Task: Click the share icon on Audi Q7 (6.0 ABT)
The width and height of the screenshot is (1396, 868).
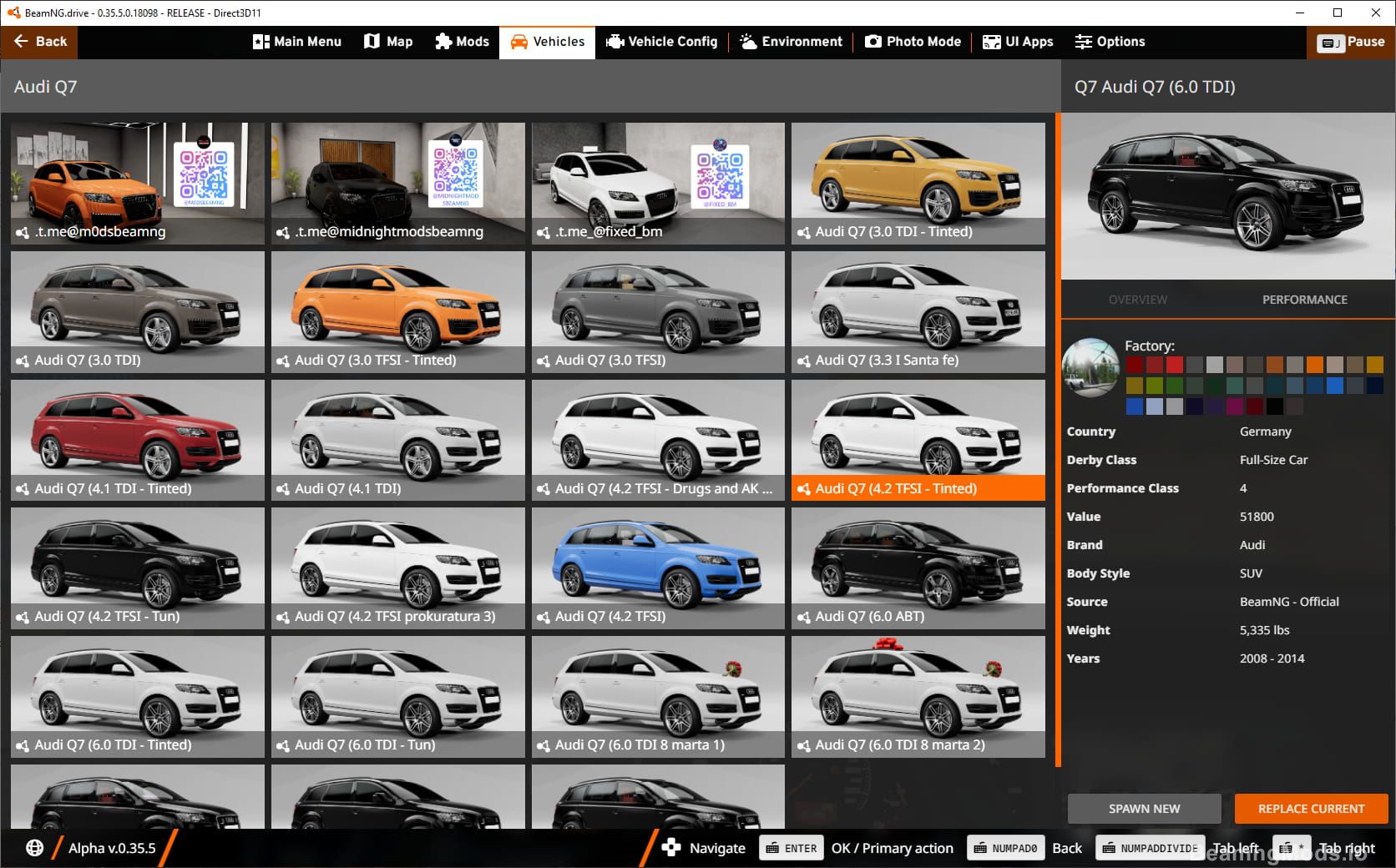Action: coord(803,618)
